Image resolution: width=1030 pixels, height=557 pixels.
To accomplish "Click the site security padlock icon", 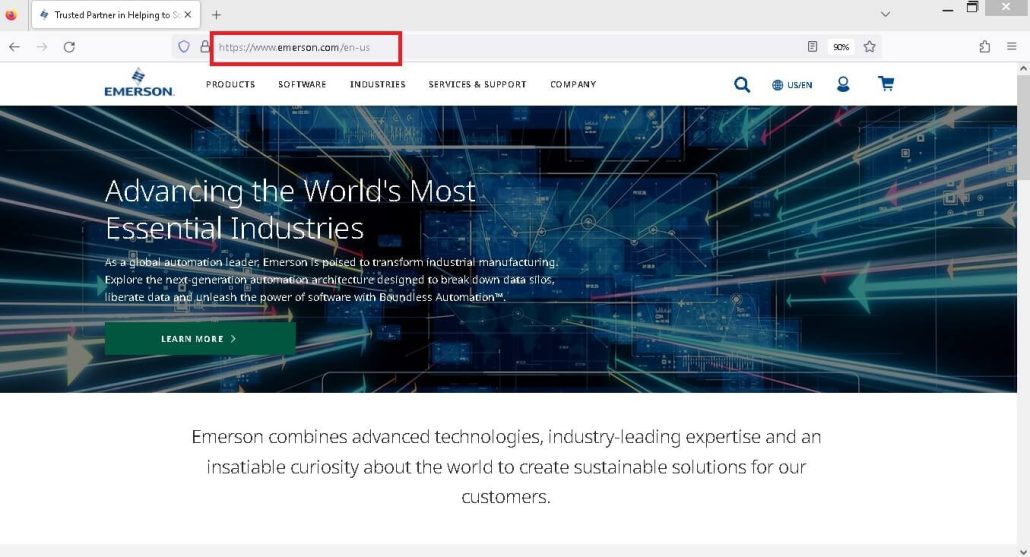I will (204, 47).
